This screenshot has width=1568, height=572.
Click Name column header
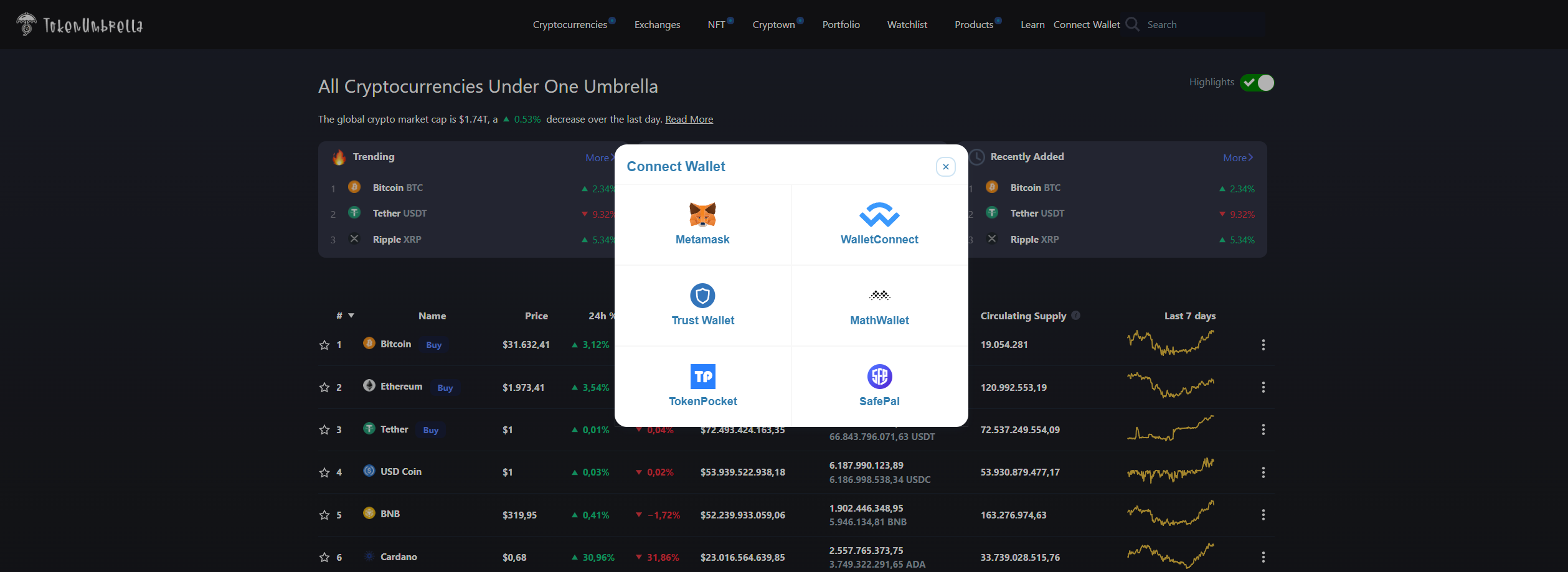pos(432,316)
